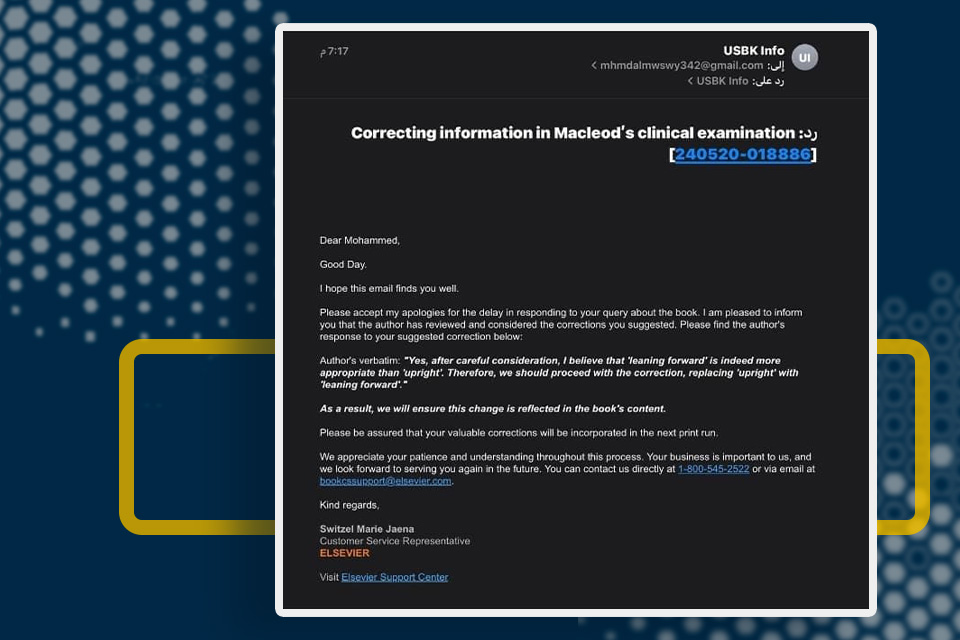The height and width of the screenshot is (640, 960).
Task: Visit the Elsevier Support Center link
Action: point(394,577)
